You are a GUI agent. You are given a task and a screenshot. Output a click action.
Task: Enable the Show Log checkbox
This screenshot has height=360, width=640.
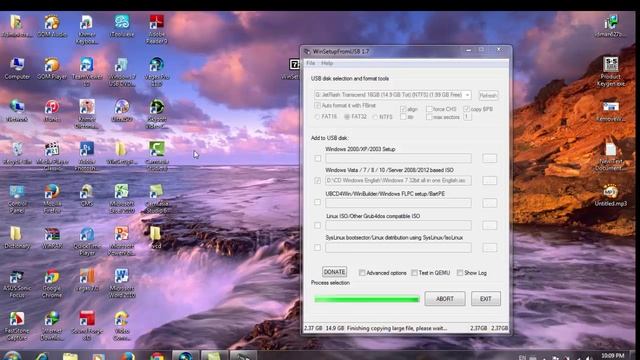[x=460, y=273]
